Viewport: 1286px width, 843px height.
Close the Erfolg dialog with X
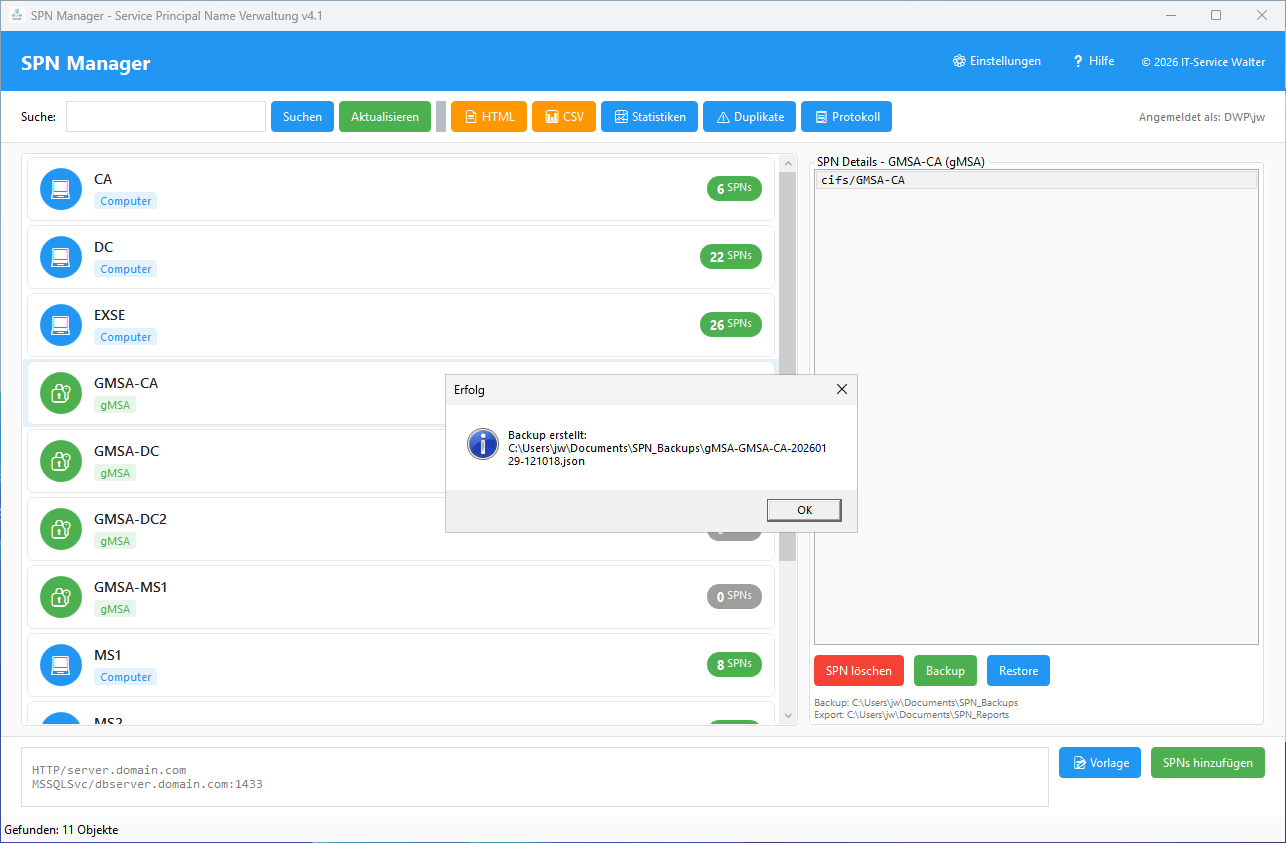841,389
